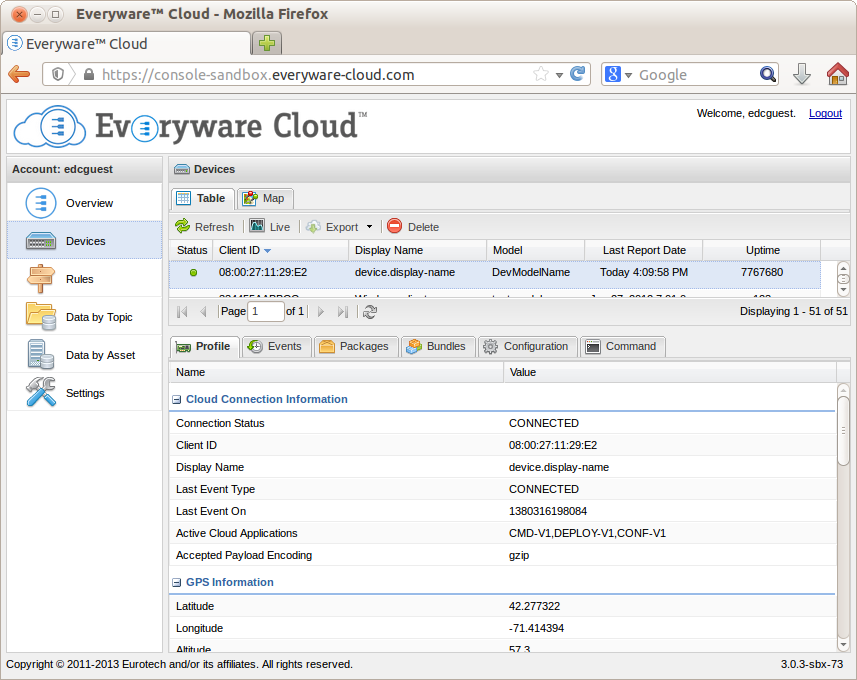The width and height of the screenshot is (857, 680).
Task: Open the Events tab
Action: pos(276,347)
